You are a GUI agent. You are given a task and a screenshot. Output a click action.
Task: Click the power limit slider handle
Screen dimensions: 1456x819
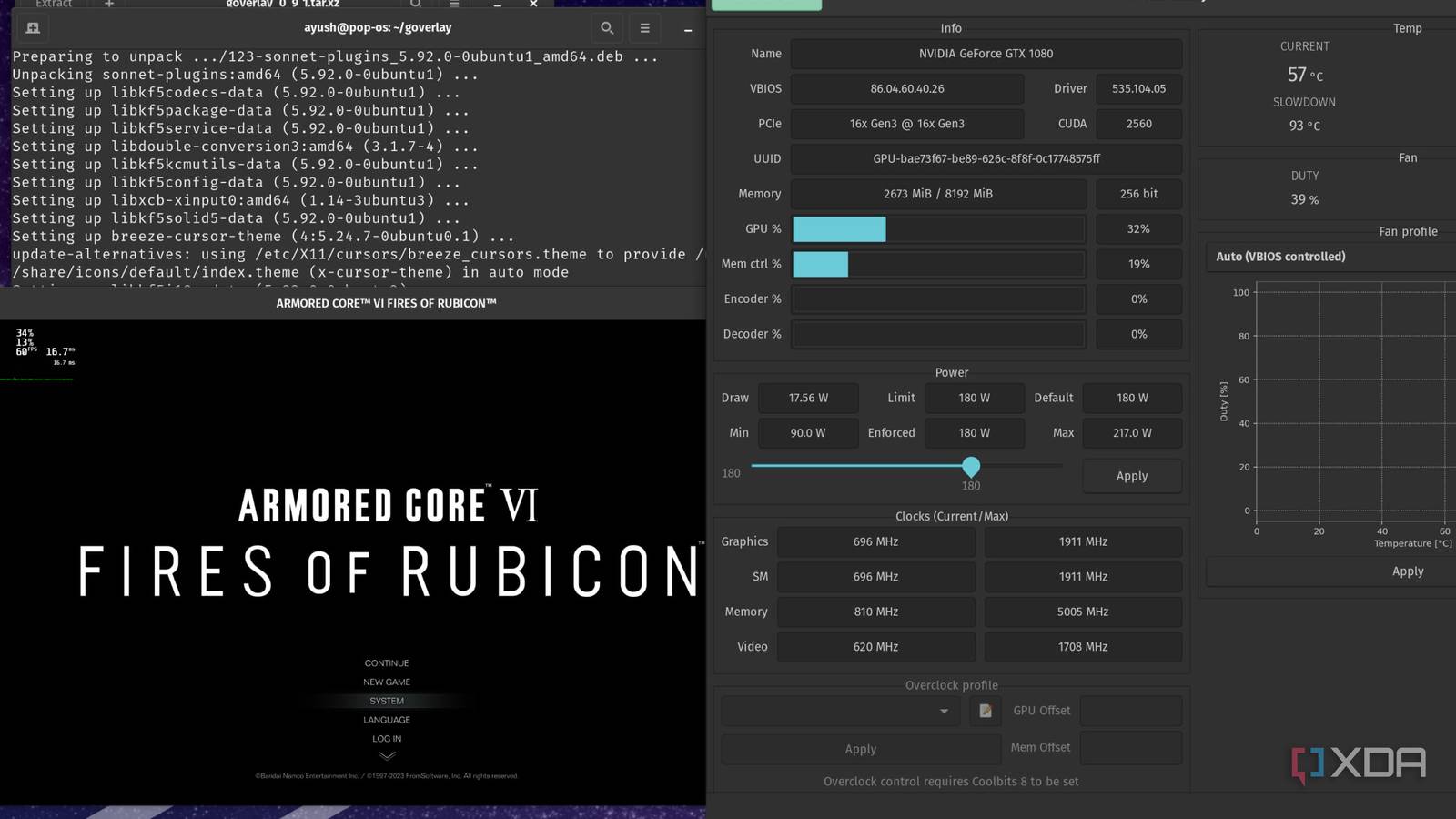tap(971, 466)
